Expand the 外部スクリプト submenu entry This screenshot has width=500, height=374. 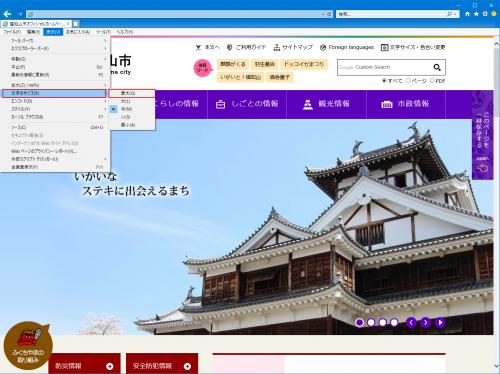54,159
